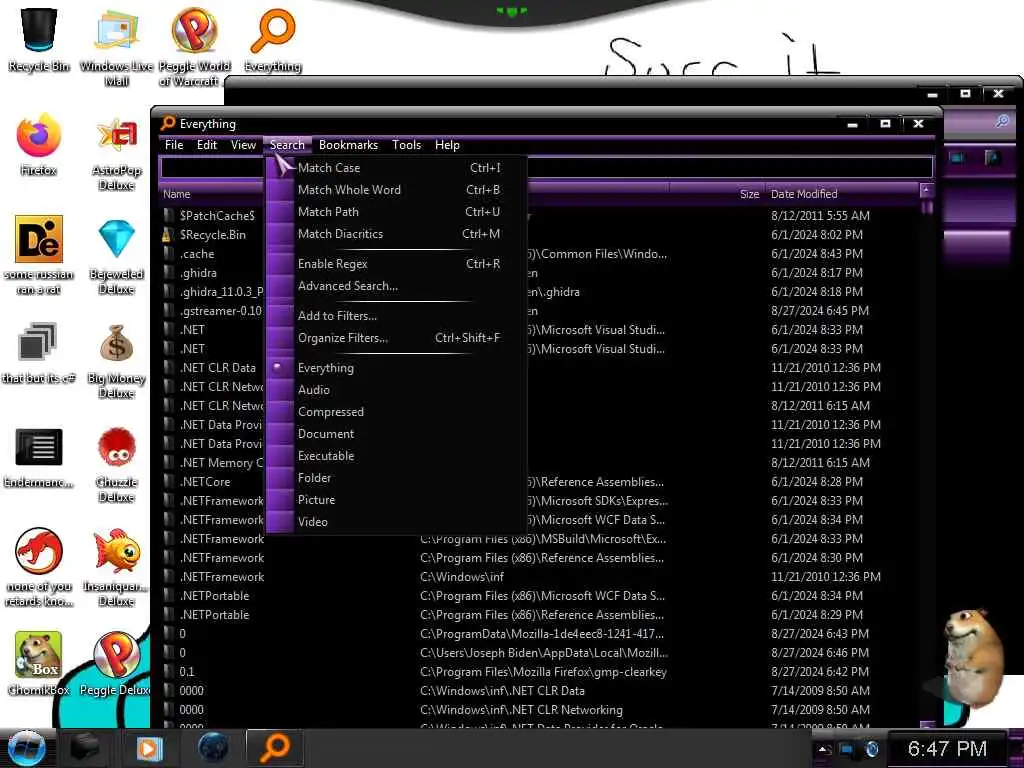The height and width of the screenshot is (768, 1024).
Task: Open 'that but its c#' desktop icon
Action: point(39,353)
